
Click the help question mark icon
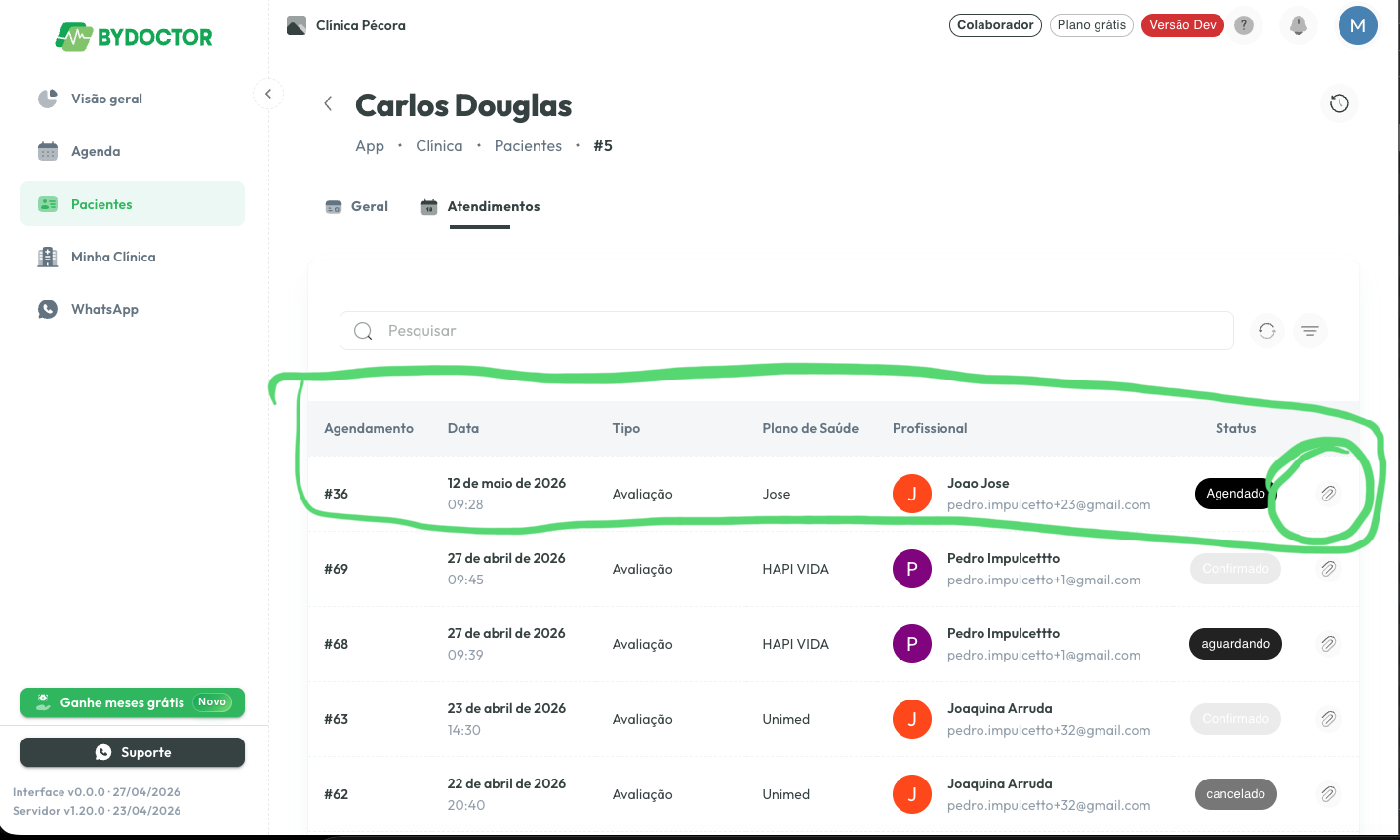pos(1244,25)
